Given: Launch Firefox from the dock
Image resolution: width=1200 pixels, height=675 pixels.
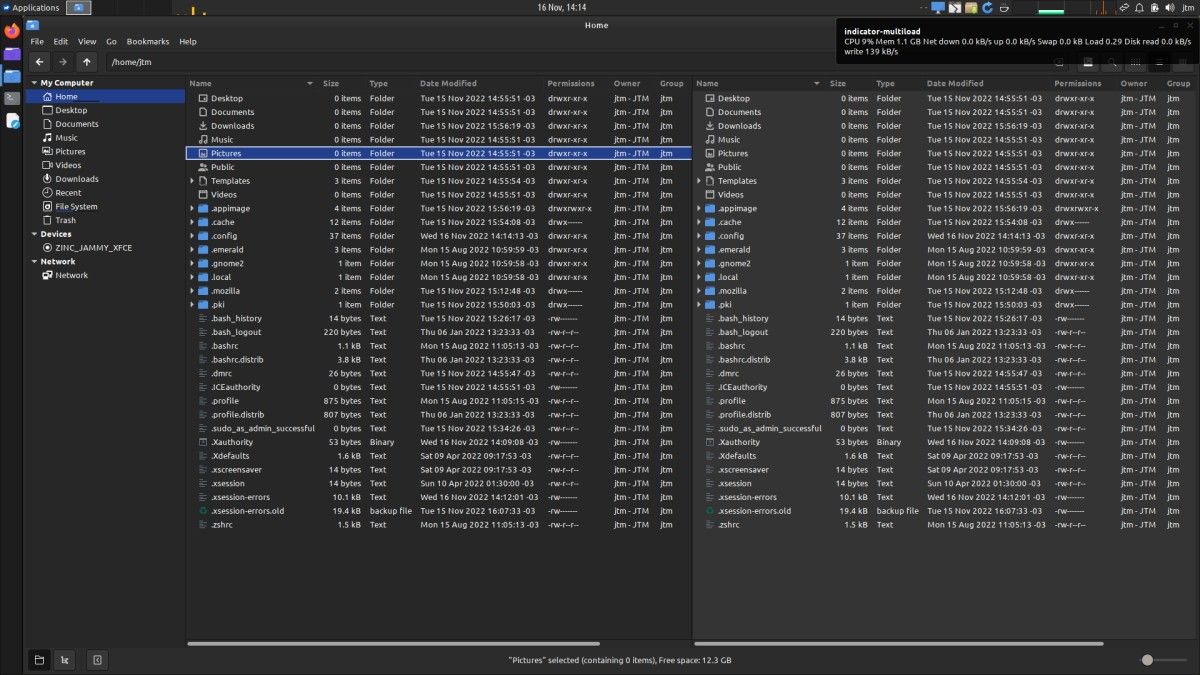Looking at the screenshot, I should (x=12, y=31).
